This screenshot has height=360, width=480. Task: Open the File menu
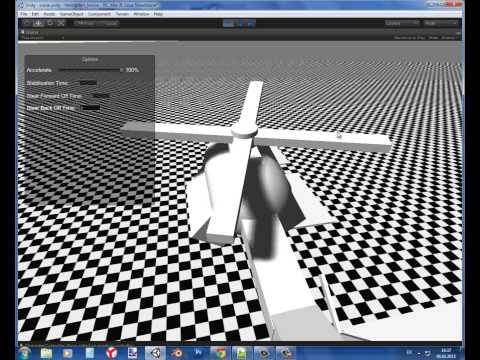23,14
